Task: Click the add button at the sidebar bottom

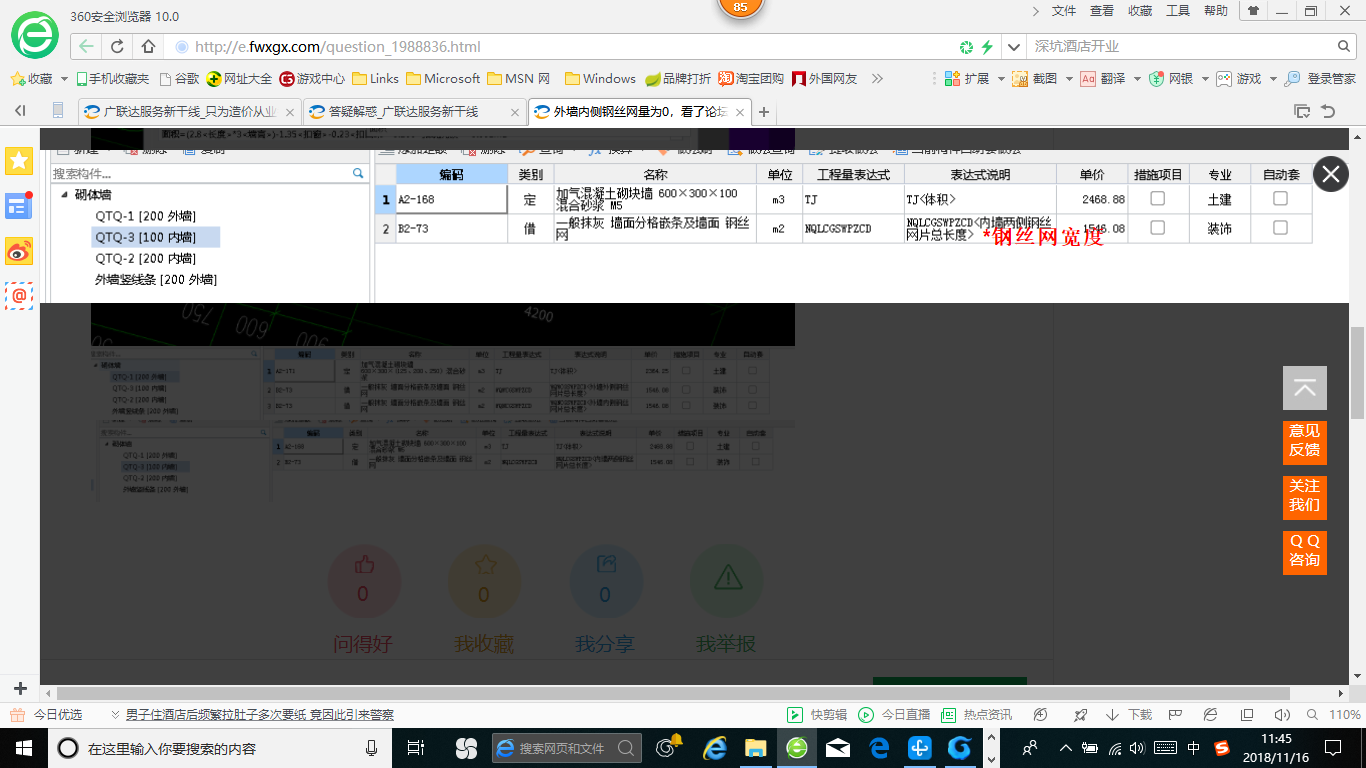Action: coord(20,689)
